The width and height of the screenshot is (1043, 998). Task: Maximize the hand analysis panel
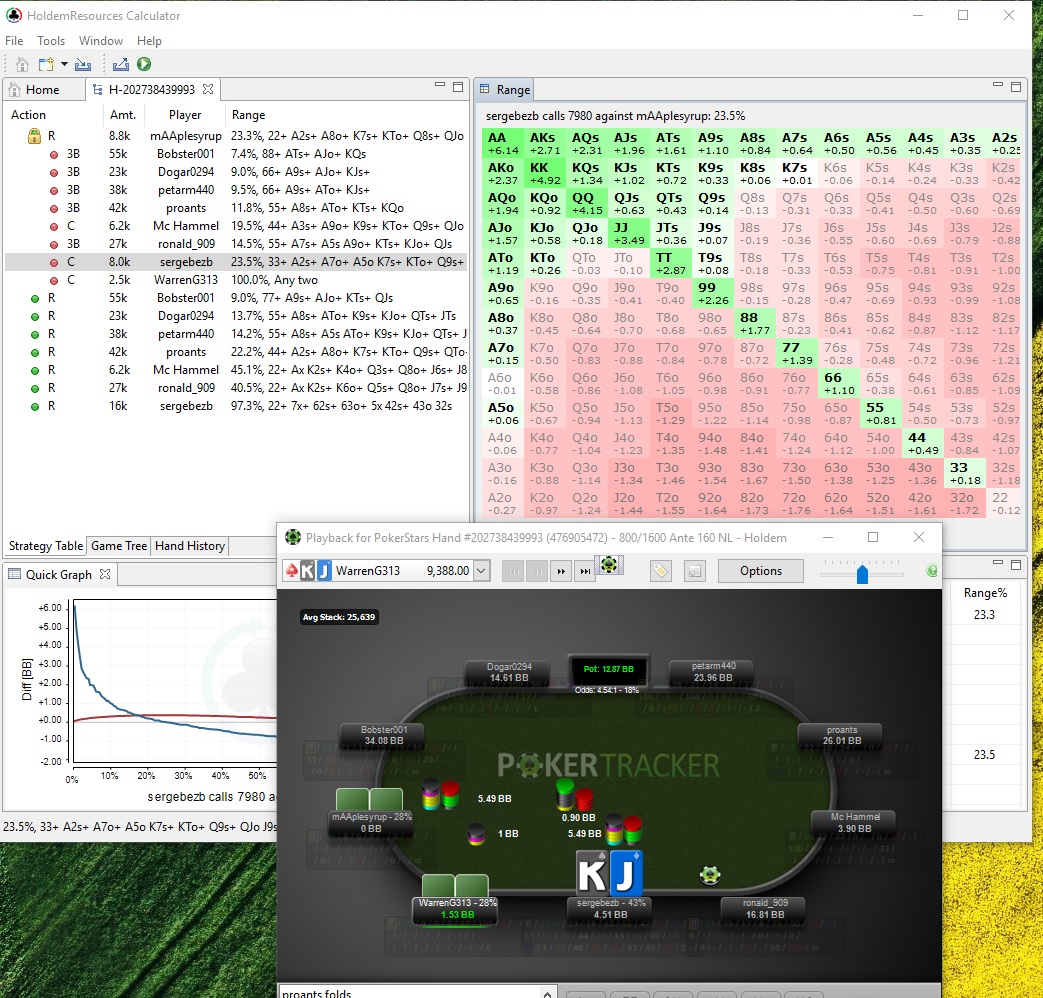pos(458,86)
